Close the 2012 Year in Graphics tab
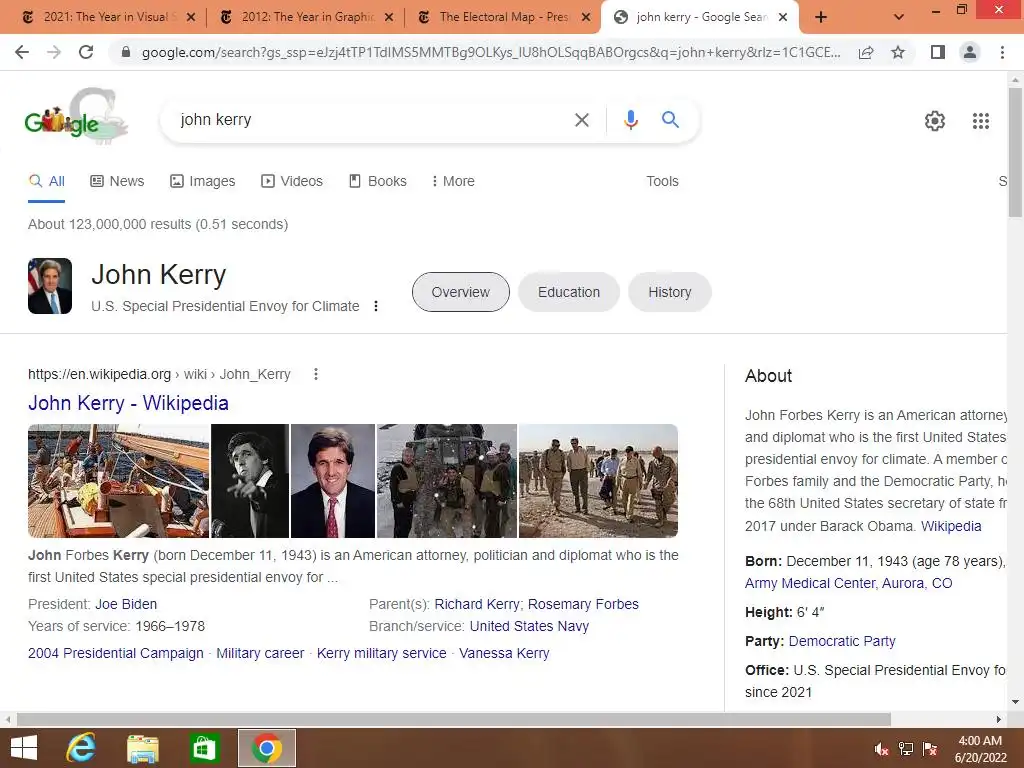Screen dimensions: 1024x768 tap(389, 18)
